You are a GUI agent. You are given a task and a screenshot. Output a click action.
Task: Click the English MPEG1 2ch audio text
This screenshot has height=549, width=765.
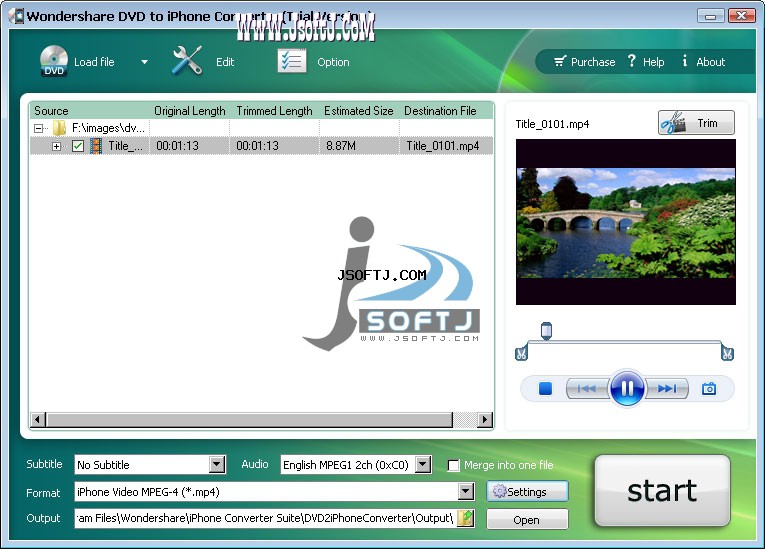[x=345, y=465]
